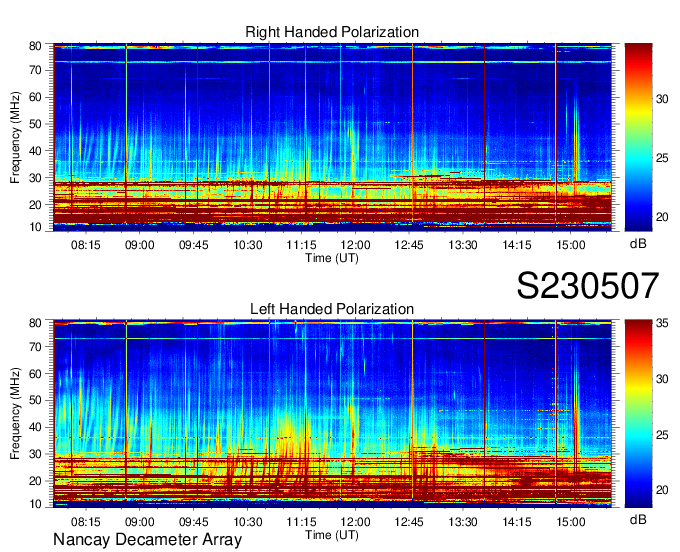The height and width of the screenshot is (552, 680).
Task: Click the 30 dB tick on Left Handed colorbar
Action: click(662, 379)
